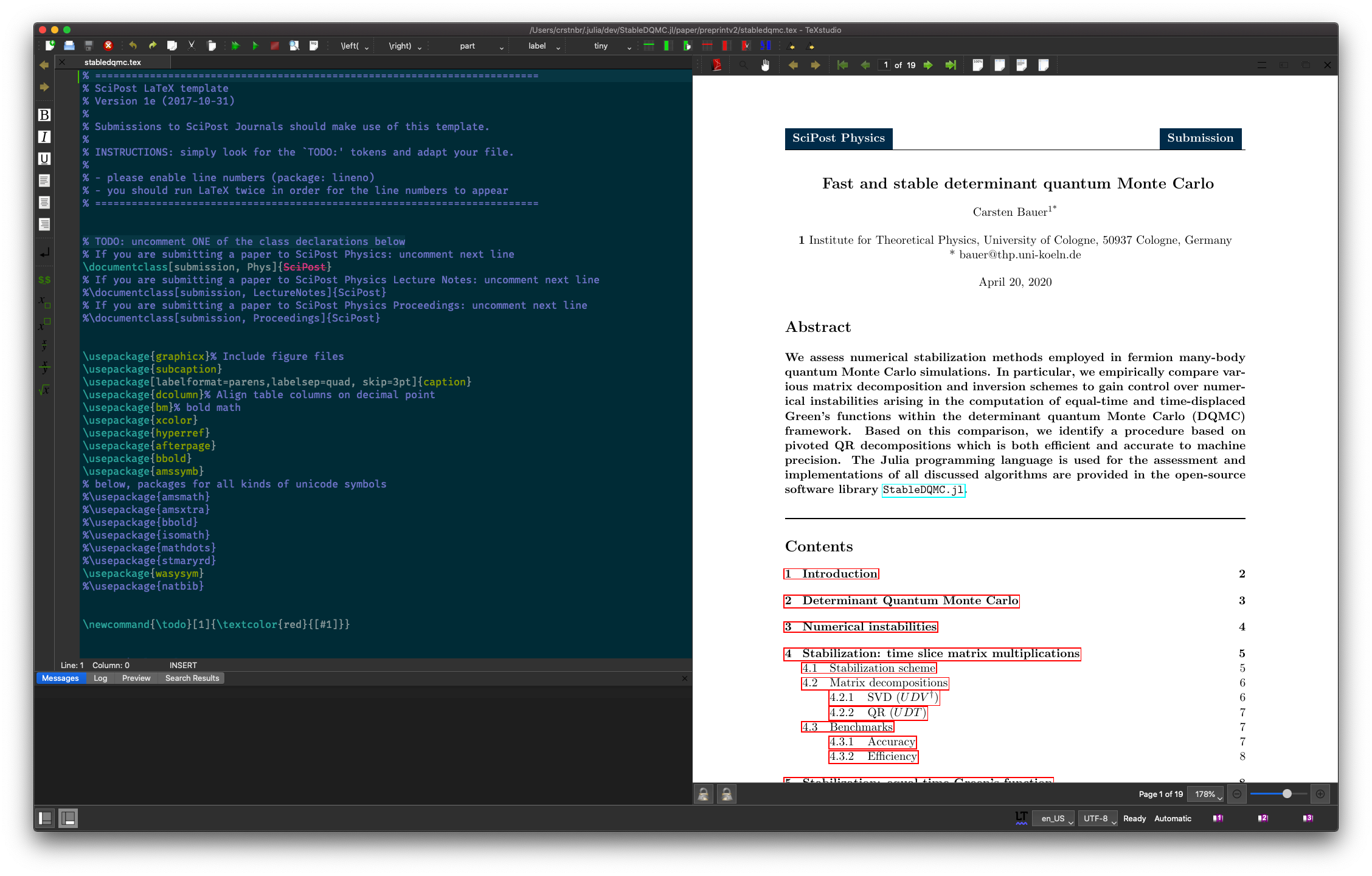Insert inline math with $$ icon
Screen dimensions: 1372x876
pos(44,280)
